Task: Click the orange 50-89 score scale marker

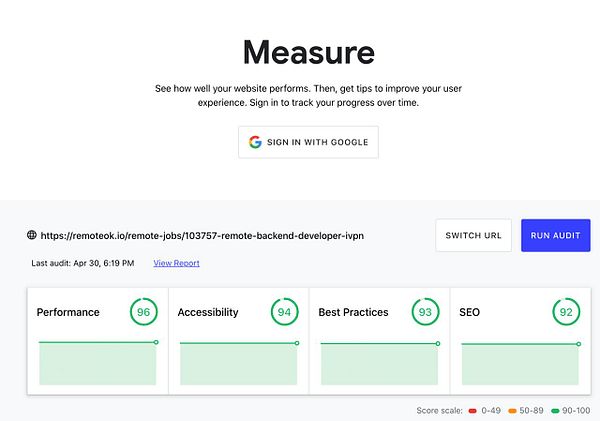Action: (512, 411)
